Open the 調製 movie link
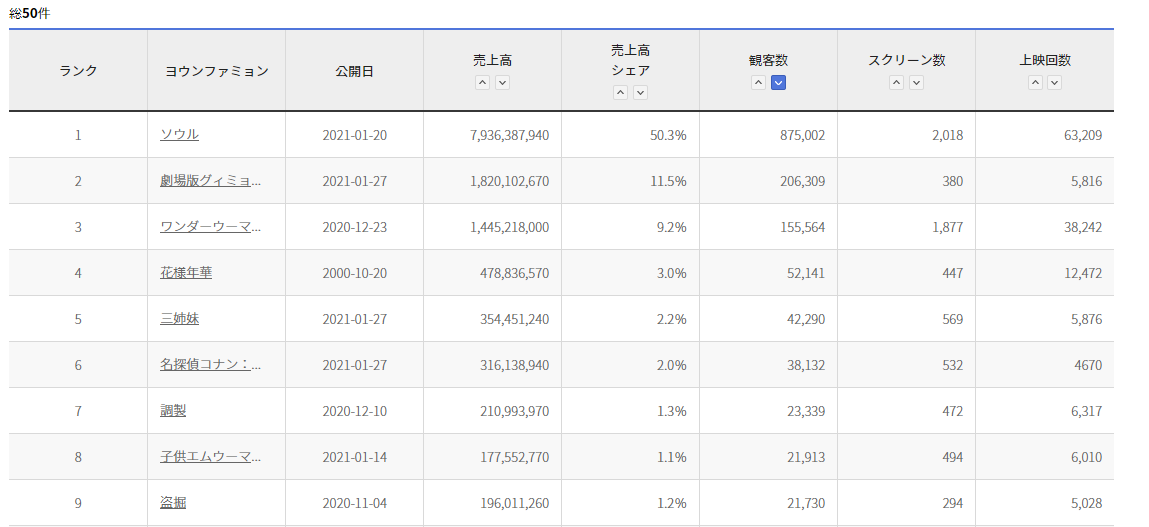Viewport: 1149px width, 527px height. click(x=173, y=411)
